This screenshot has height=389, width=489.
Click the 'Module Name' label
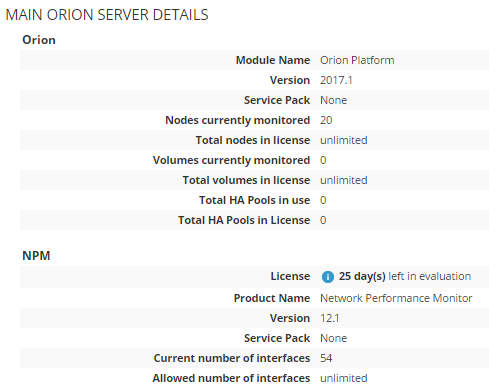tap(273, 60)
